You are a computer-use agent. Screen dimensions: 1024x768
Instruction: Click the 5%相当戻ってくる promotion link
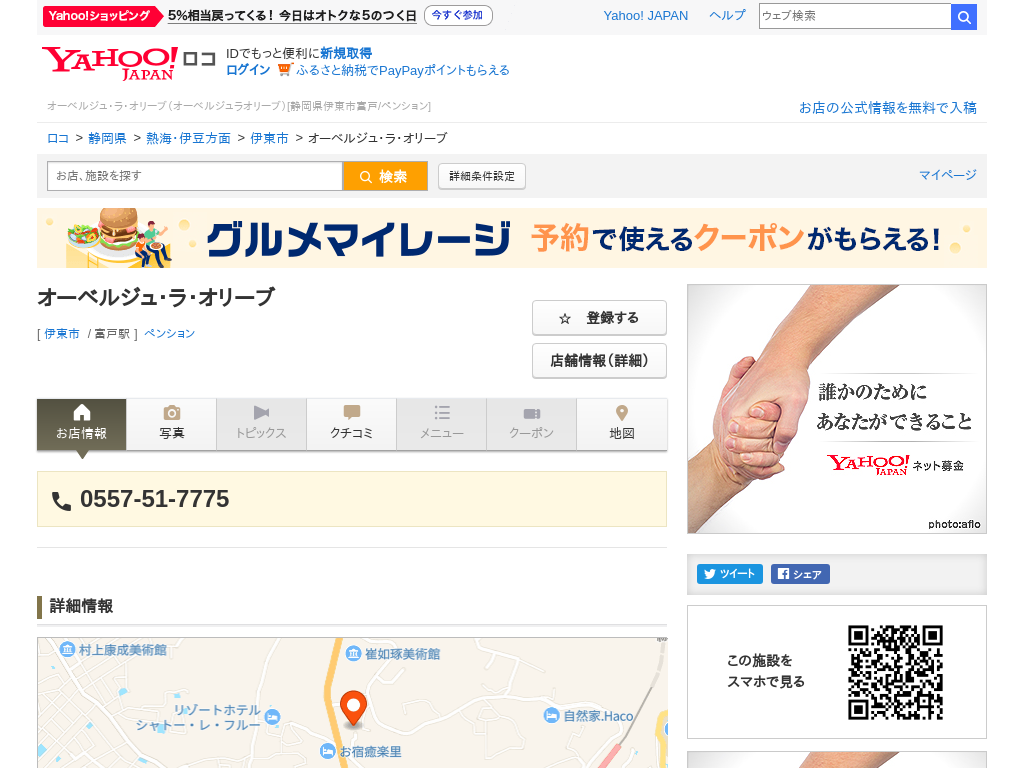pyautogui.click(x=292, y=16)
